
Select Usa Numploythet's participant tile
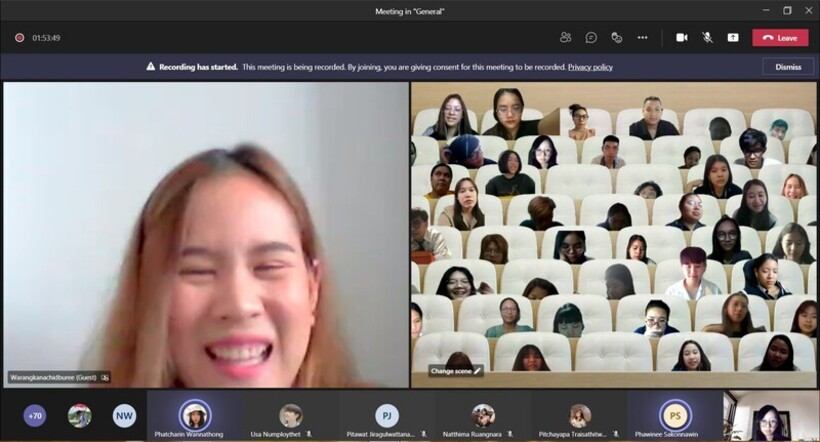(291, 415)
